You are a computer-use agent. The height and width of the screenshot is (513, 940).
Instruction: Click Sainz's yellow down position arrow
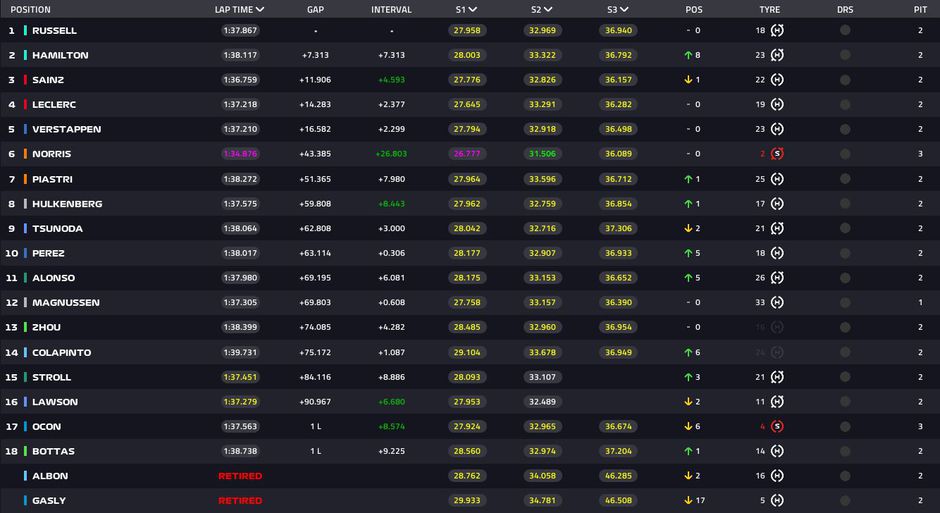coord(688,80)
